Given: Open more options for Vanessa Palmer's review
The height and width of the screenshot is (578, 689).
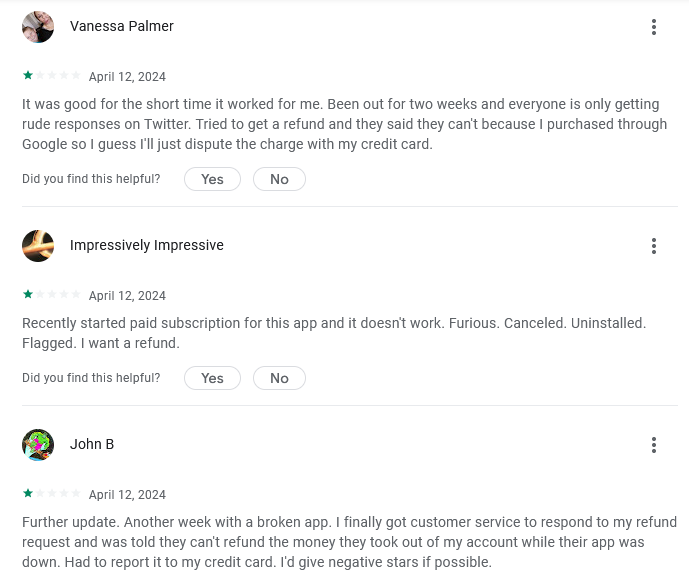Looking at the screenshot, I should pyautogui.click(x=654, y=27).
